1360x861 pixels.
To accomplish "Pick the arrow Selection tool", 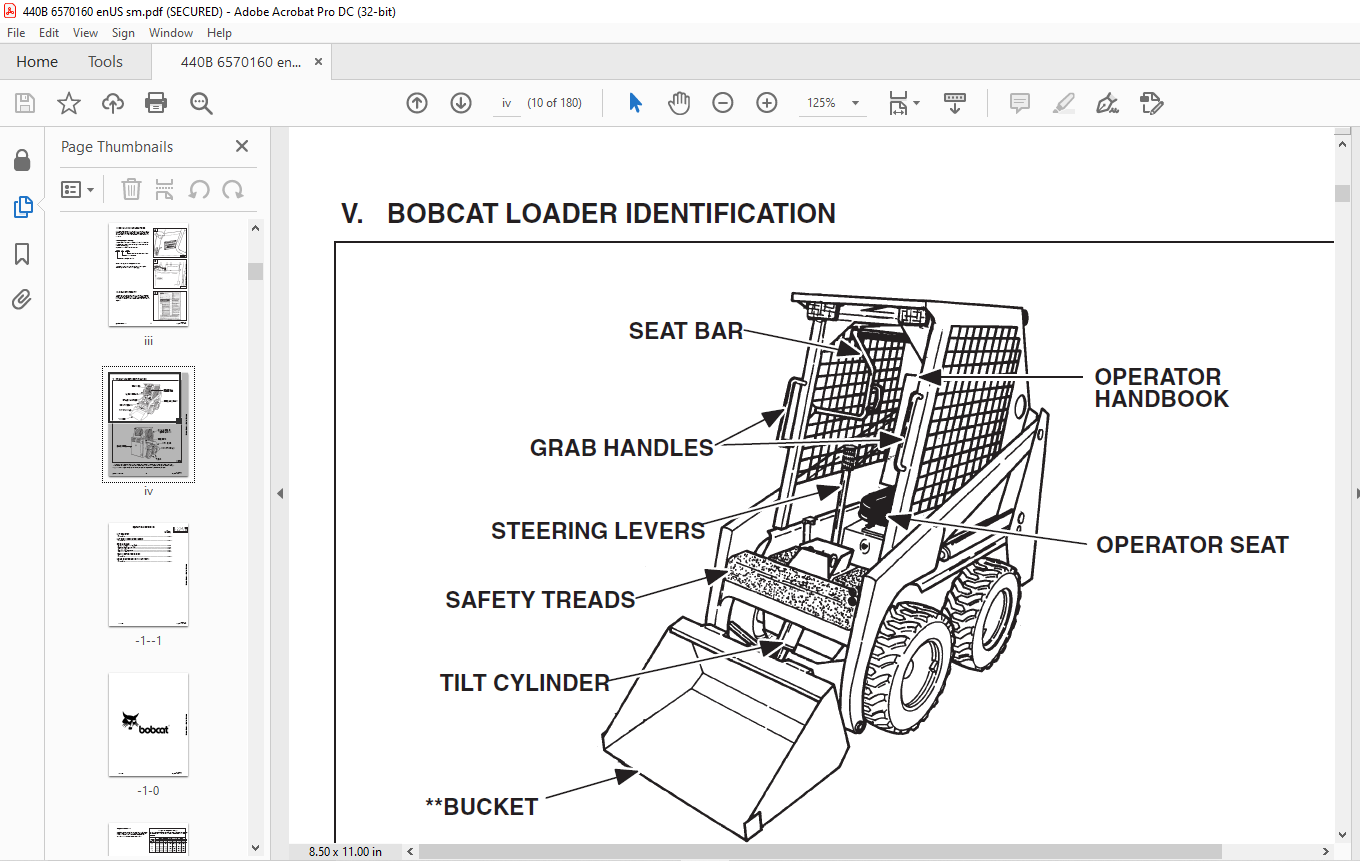I will [x=635, y=103].
